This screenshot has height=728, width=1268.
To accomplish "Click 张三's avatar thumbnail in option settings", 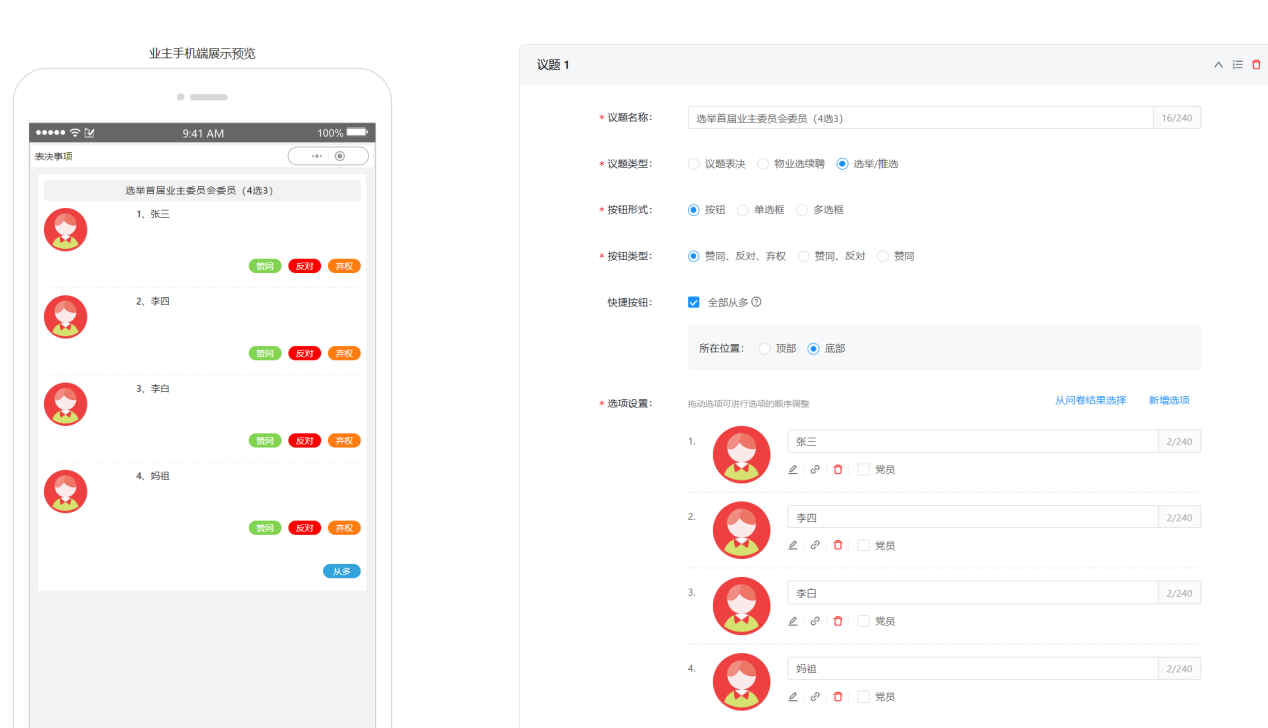I will pyautogui.click(x=741, y=455).
